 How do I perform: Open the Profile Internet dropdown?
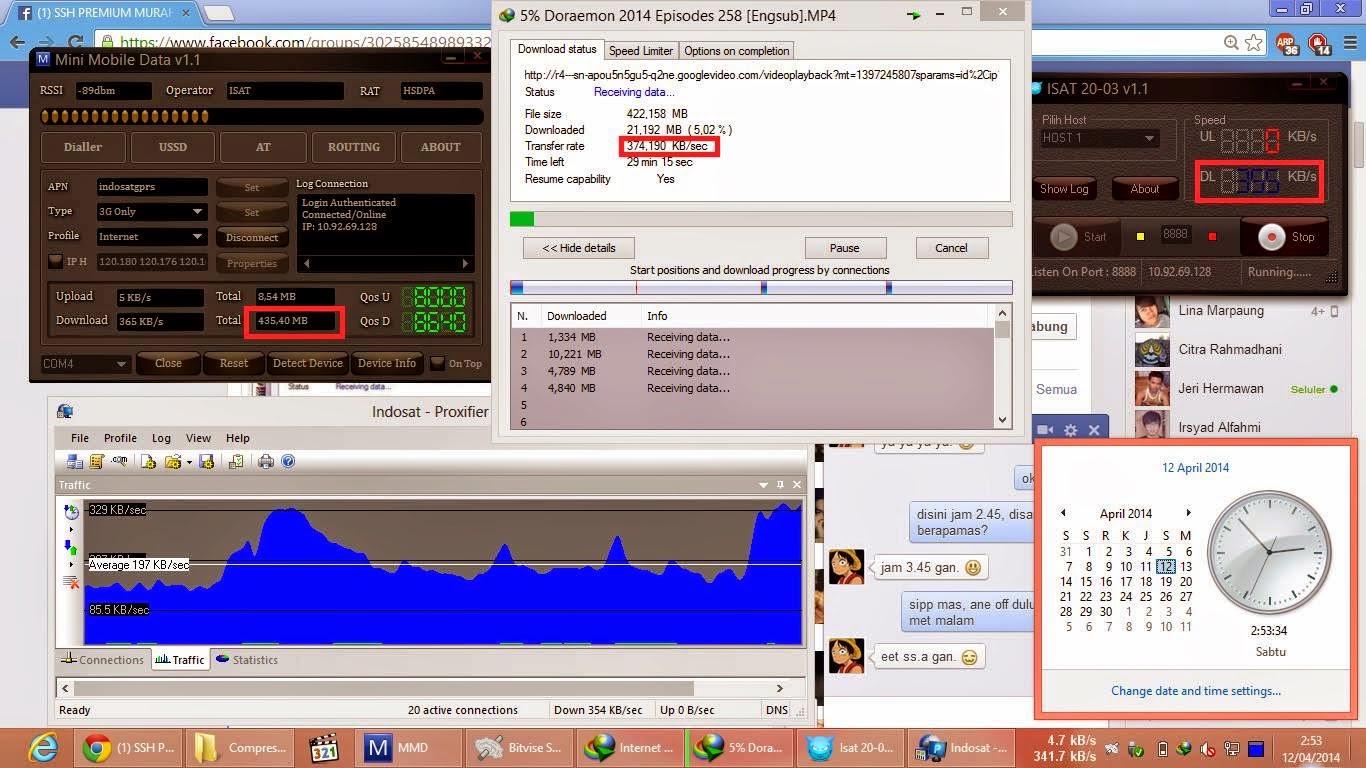click(x=152, y=237)
